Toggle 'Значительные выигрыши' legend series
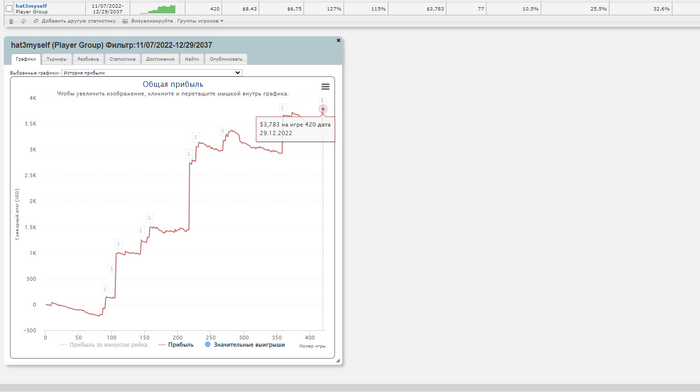The height and width of the screenshot is (392, 700). [245, 345]
